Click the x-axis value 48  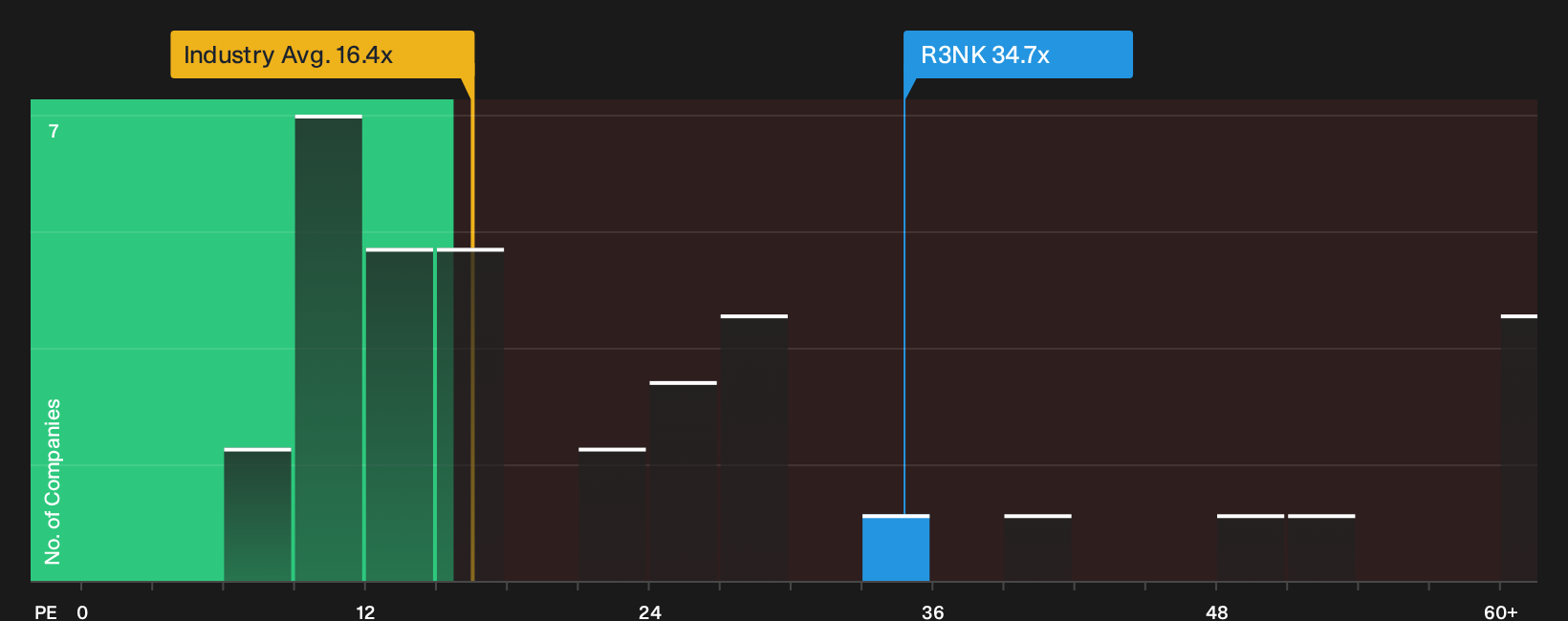click(1217, 612)
